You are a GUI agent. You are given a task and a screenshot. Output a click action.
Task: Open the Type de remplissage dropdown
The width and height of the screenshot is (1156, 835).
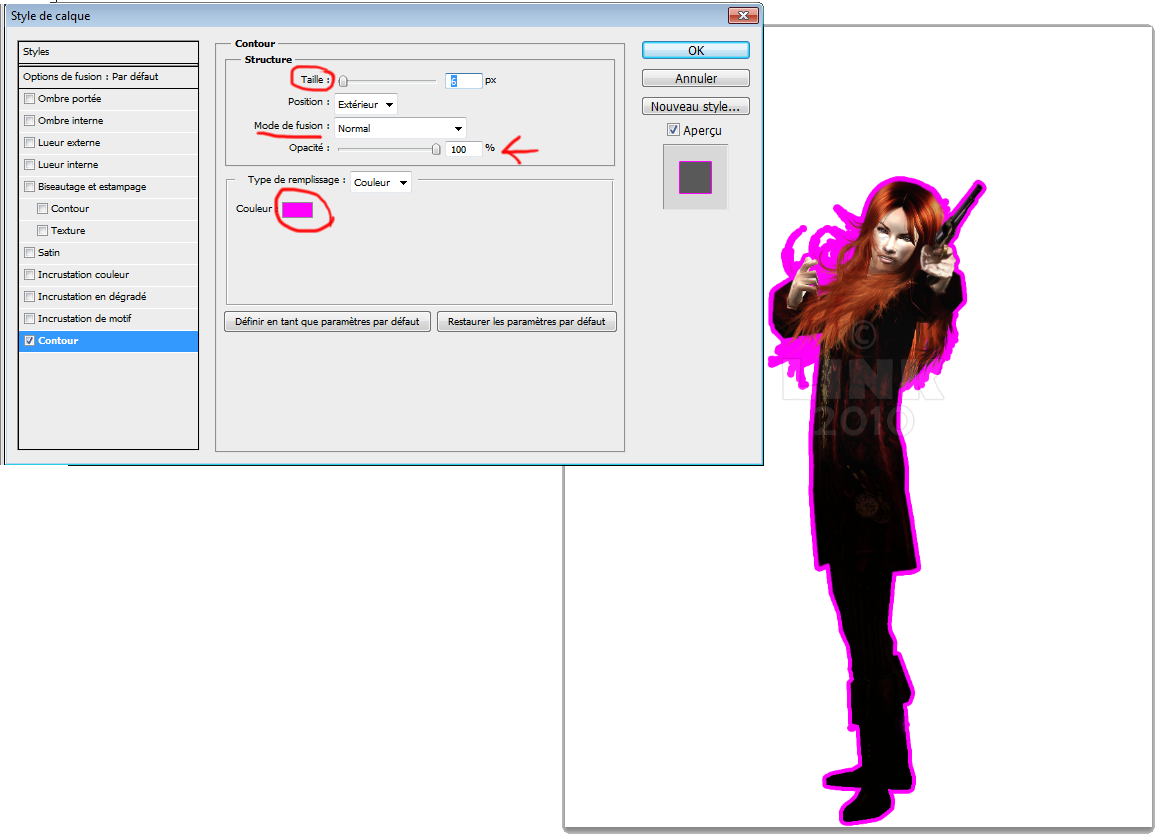pos(381,182)
